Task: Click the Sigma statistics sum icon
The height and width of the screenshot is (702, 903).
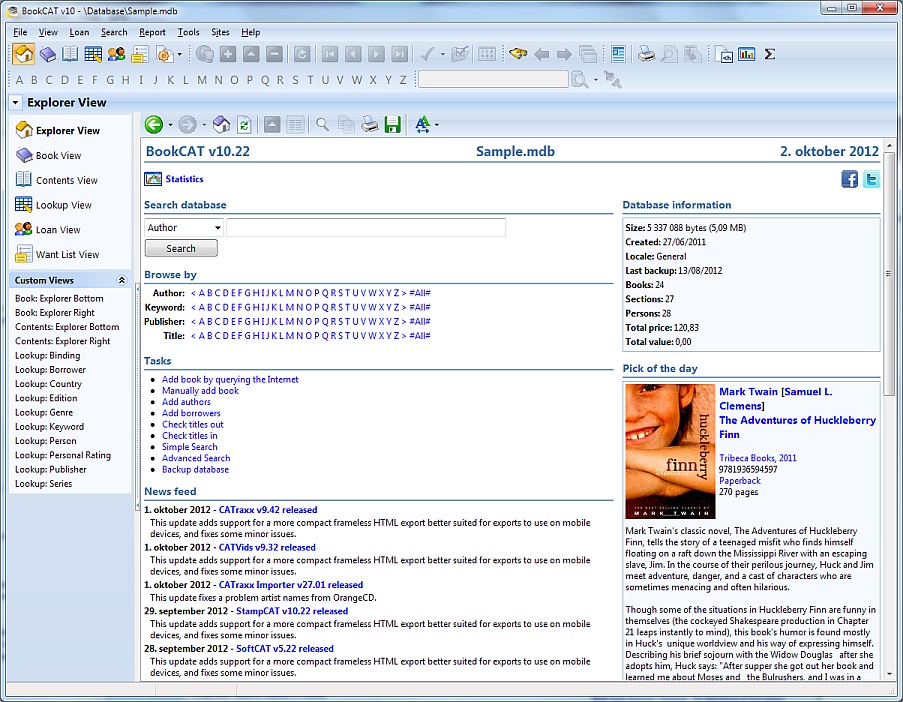Action: [x=770, y=54]
